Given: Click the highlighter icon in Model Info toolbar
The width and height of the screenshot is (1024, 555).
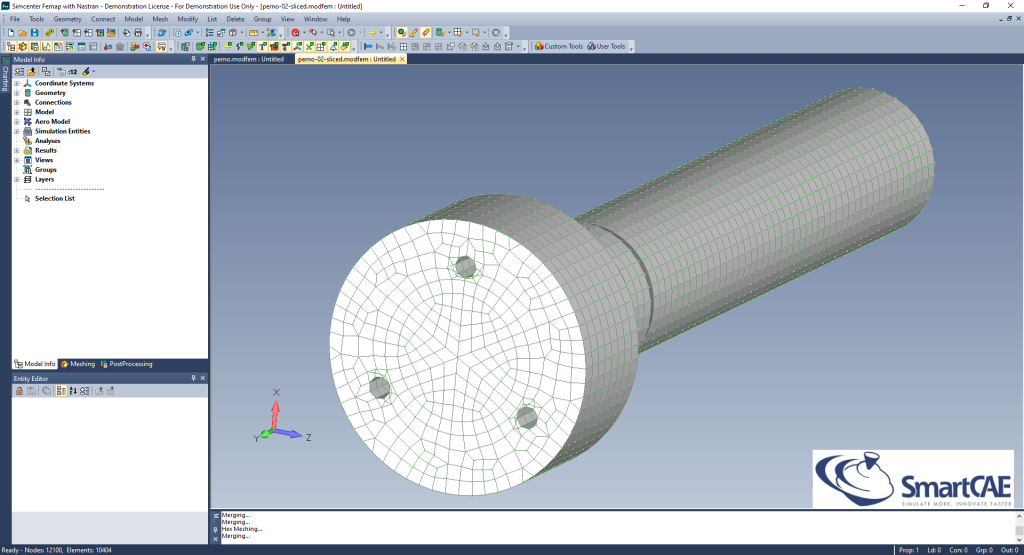Looking at the screenshot, I should click(86, 72).
